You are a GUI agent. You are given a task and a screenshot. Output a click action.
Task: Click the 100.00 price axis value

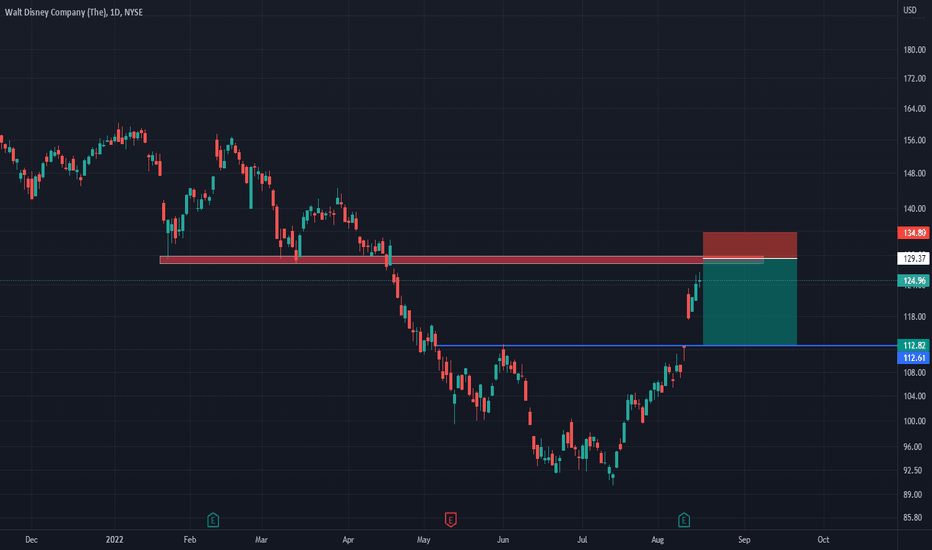tap(914, 421)
